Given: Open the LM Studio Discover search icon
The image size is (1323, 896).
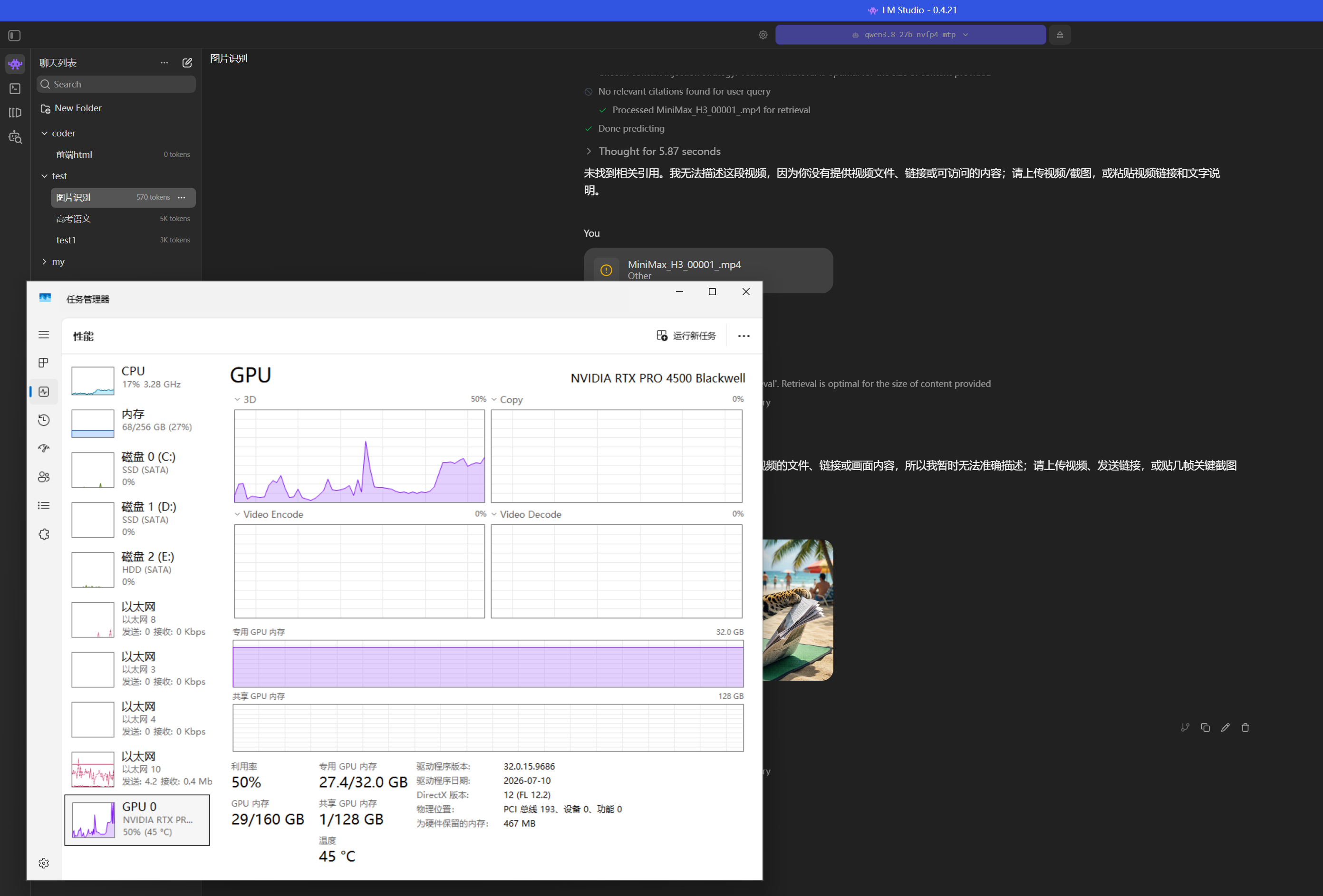Looking at the screenshot, I should [15, 137].
